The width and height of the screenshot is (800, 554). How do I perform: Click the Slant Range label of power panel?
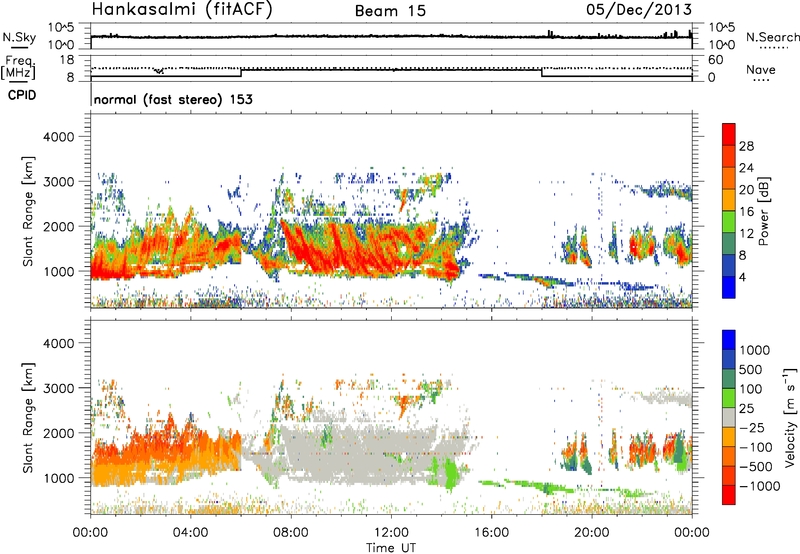[28, 211]
